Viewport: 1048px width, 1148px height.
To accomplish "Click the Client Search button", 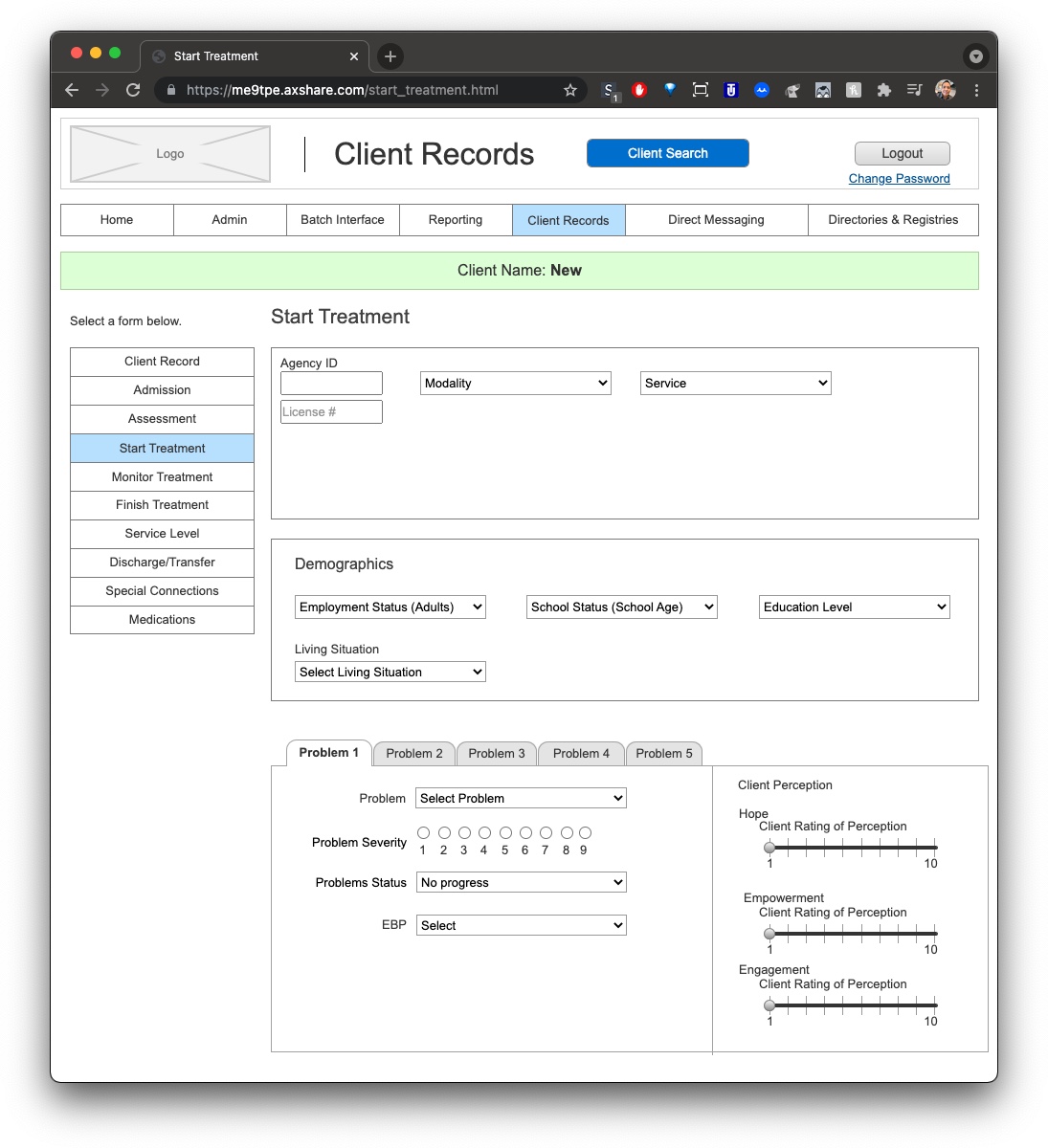I will pyautogui.click(x=668, y=153).
